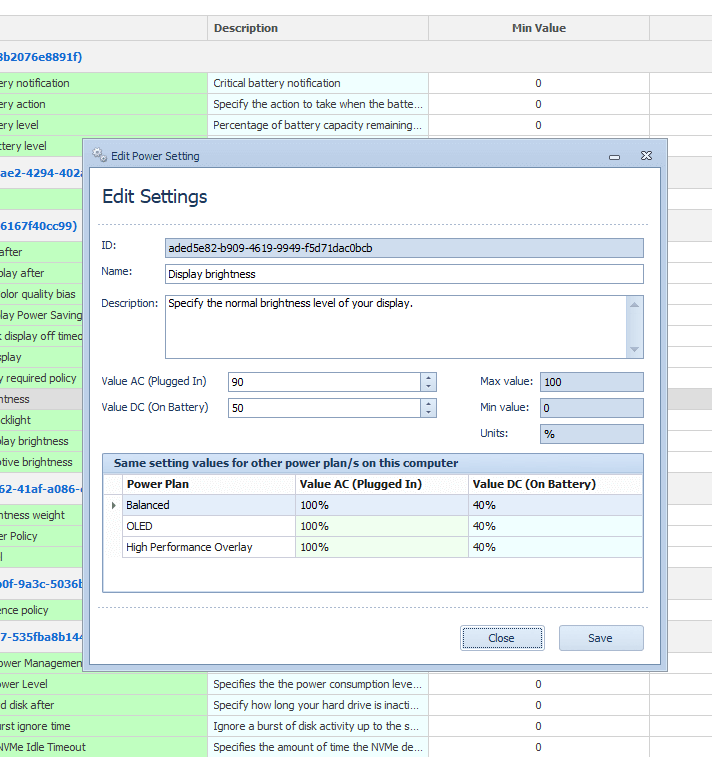Select the 'NVMe Idle Timeout' setting row
Image resolution: width=712 pixels, height=757 pixels.
[x=104, y=747]
